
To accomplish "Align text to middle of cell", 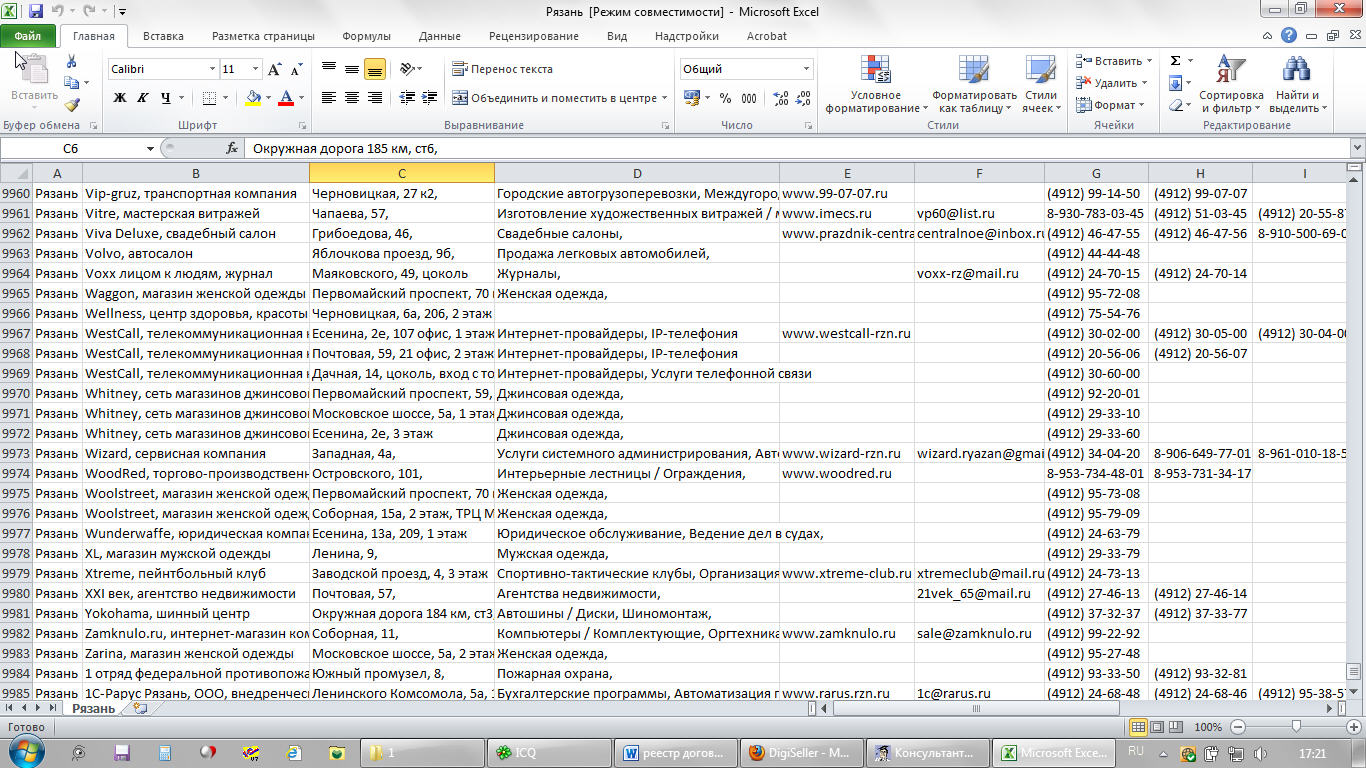I will [352, 69].
